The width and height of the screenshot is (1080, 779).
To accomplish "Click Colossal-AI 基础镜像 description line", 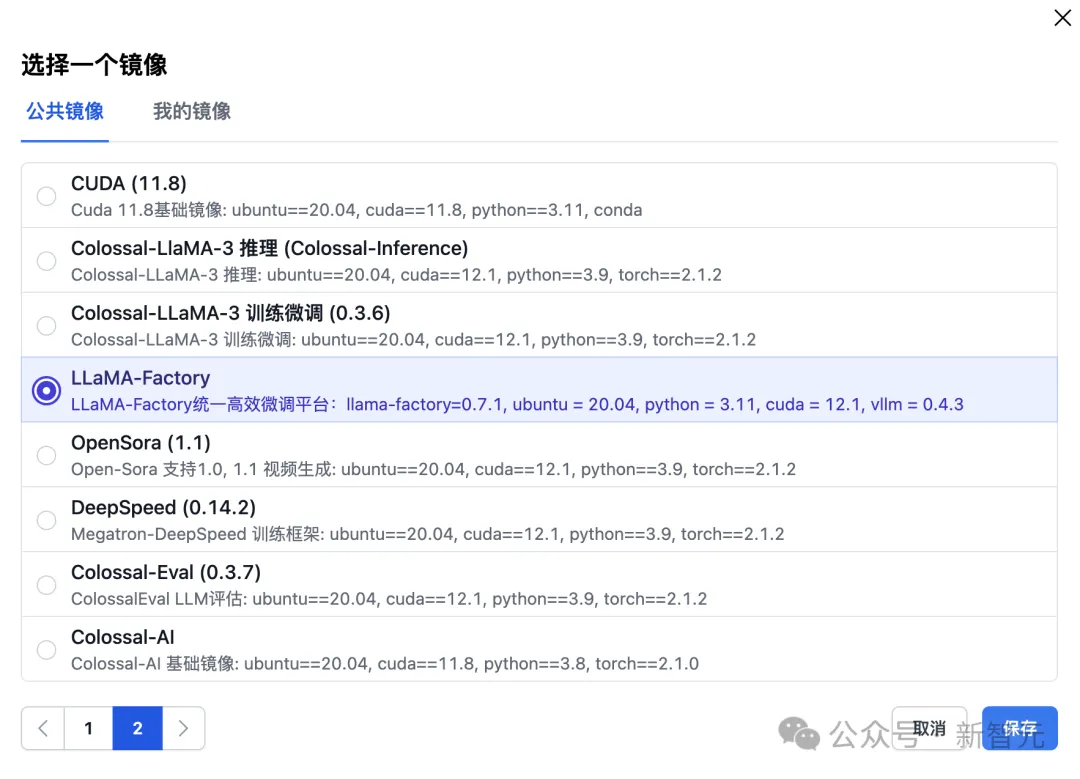I will [x=385, y=663].
